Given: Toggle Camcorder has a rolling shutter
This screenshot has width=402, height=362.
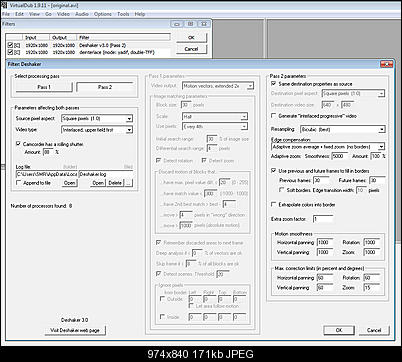Looking at the screenshot, I should click(18, 144).
